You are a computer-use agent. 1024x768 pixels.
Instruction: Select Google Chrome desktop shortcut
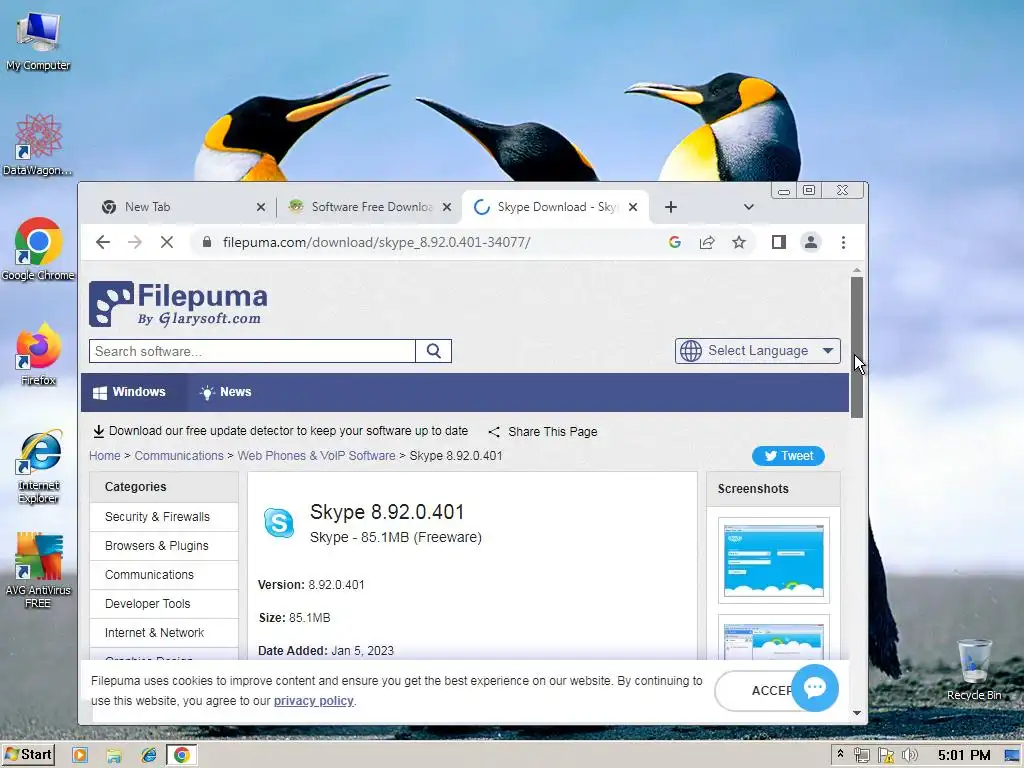tap(38, 249)
